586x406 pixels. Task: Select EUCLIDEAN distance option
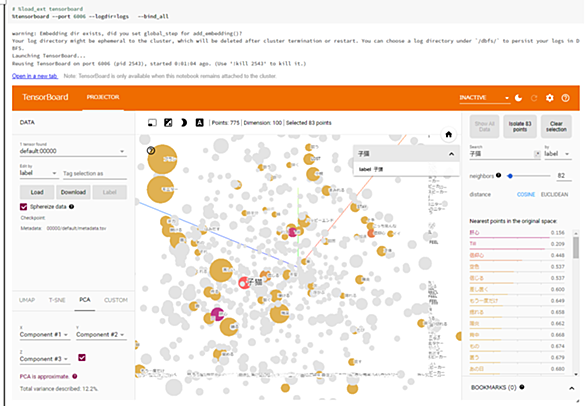pyautogui.click(x=554, y=194)
